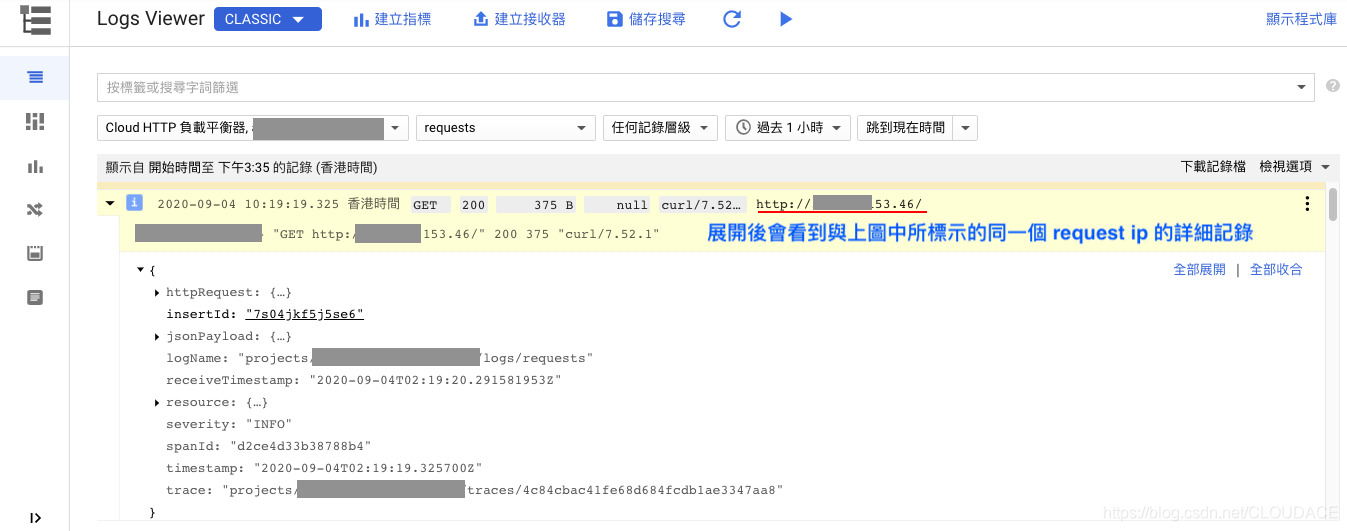Click the curl/7.52… user agent chip

click(703, 204)
